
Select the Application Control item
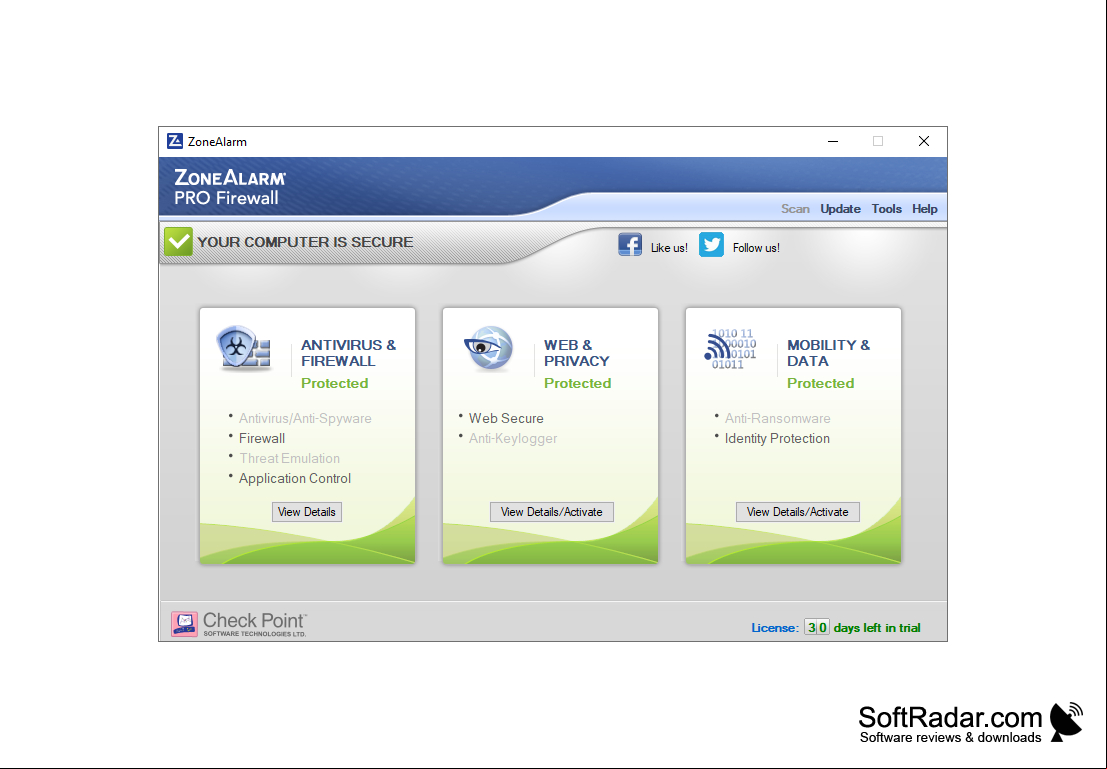pyautogui.click(x=294, y=479)
